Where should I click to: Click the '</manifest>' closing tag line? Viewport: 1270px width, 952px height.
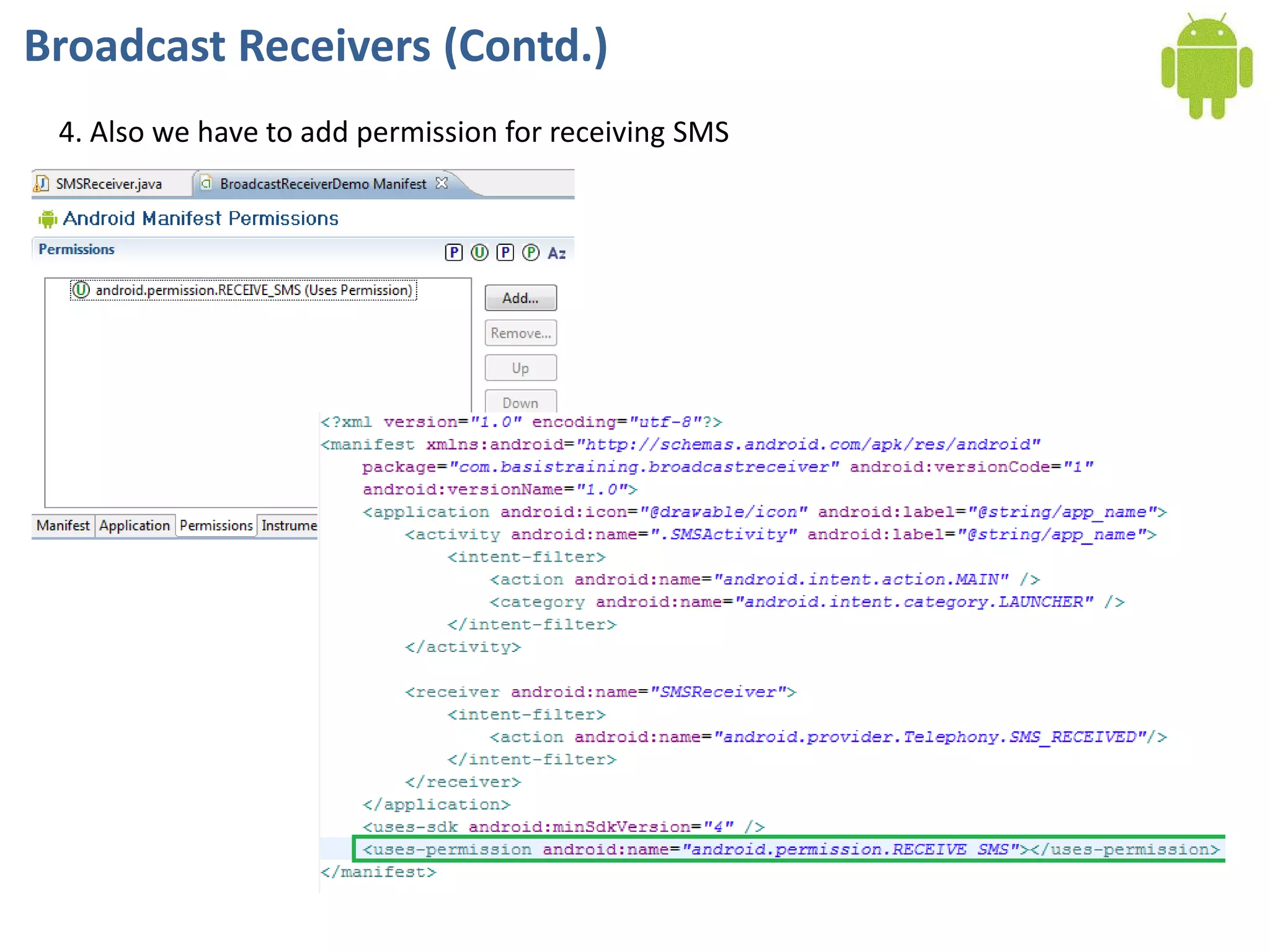click(x=378, y=872)
